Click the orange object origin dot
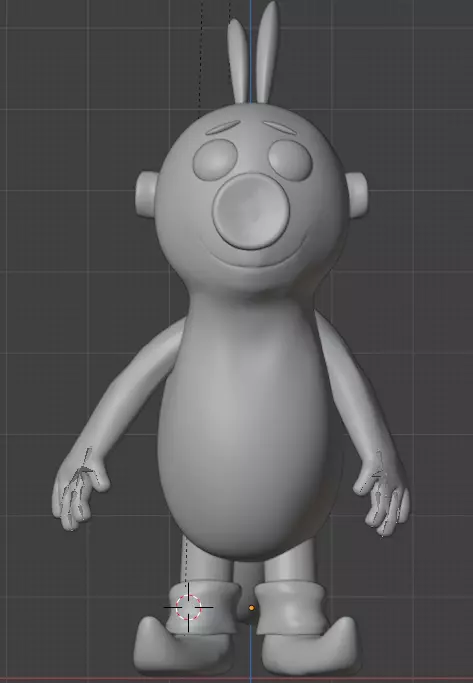 tap(251, 608)
